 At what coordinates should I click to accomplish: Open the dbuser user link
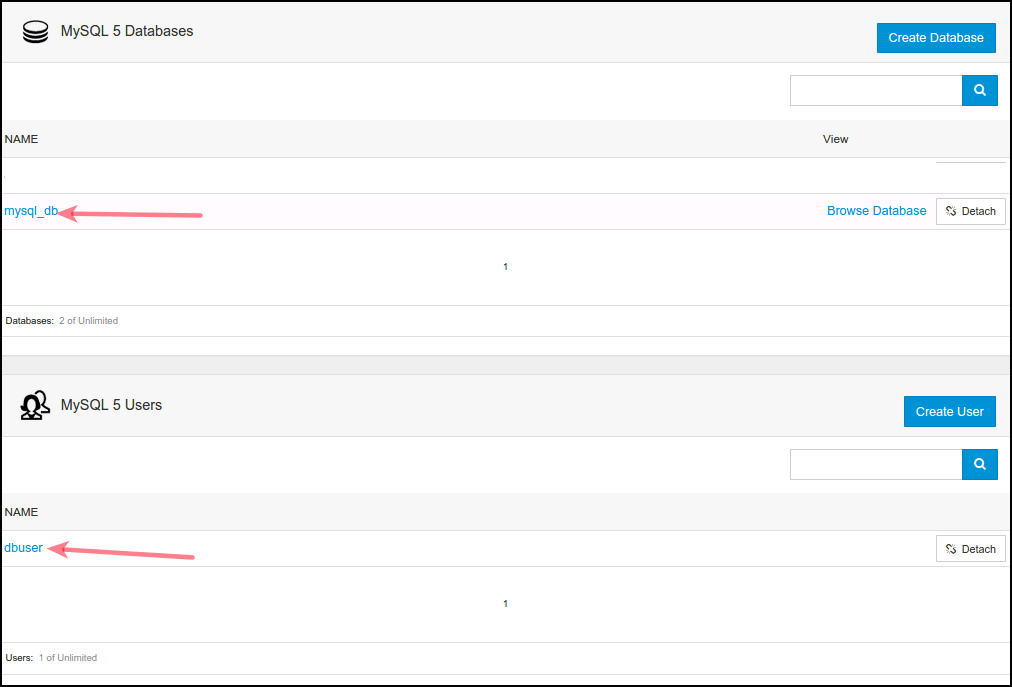(22, 547)
